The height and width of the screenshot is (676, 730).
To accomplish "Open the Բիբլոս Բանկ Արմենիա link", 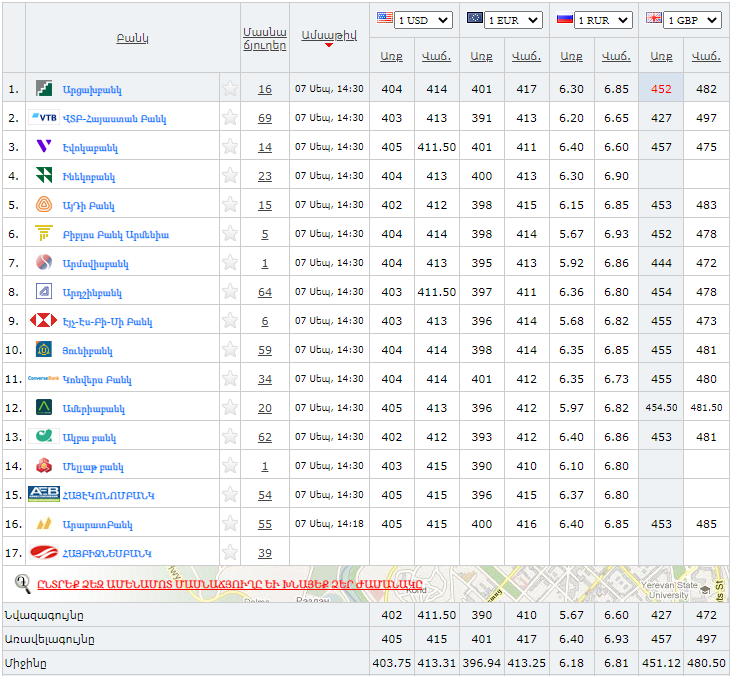I will tap(116, 234).
